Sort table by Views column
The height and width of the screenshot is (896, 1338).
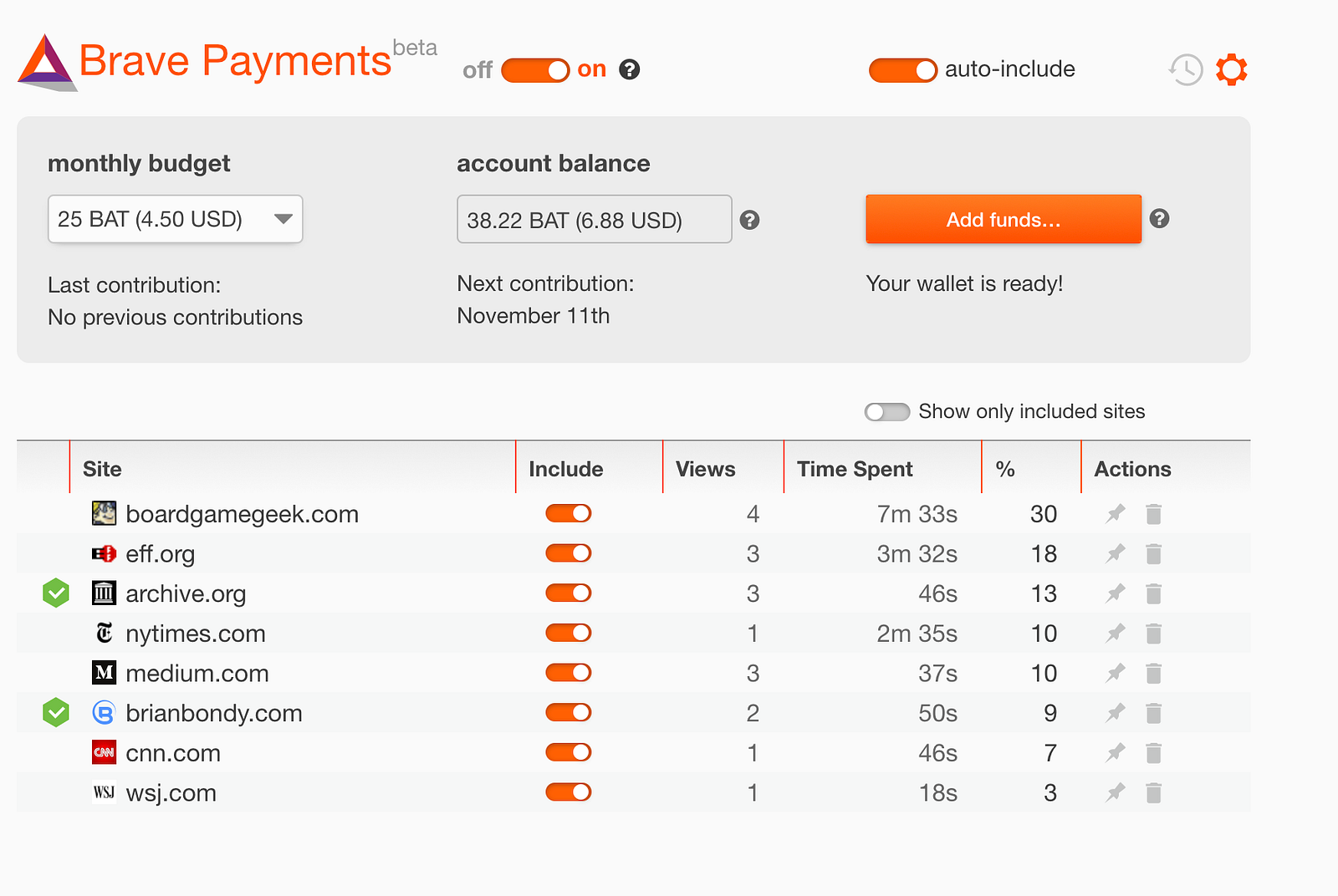705,469
